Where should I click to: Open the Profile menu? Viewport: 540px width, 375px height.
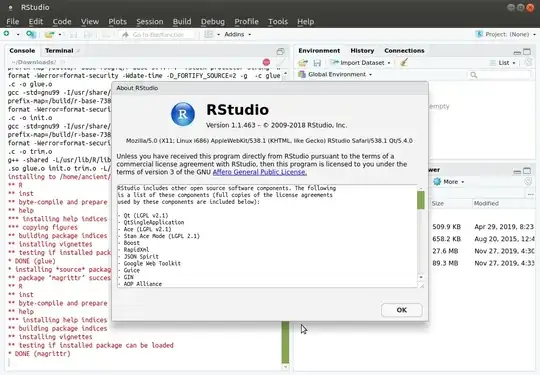tap(246, 21)
